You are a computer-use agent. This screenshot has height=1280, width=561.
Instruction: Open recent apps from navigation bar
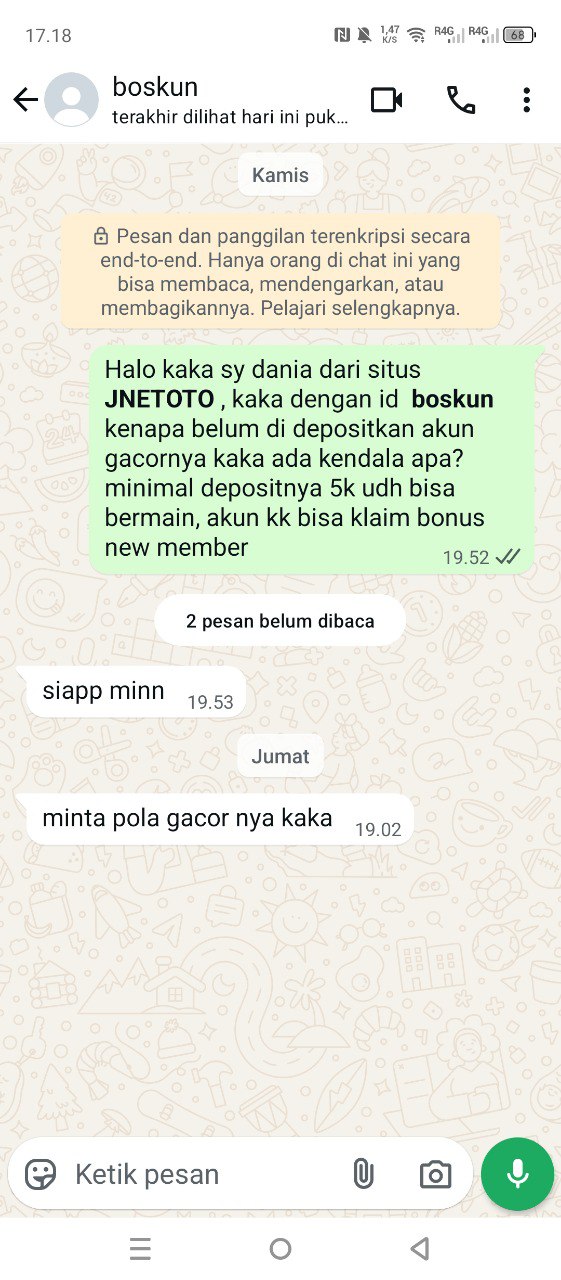(141, 1248)
